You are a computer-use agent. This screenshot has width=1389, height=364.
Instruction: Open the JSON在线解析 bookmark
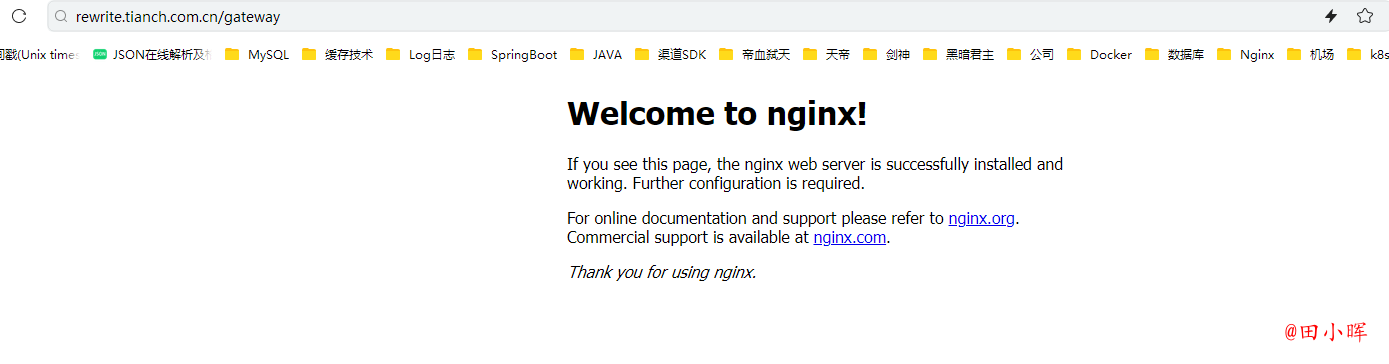pyautogui.click(x=152, y=55)
